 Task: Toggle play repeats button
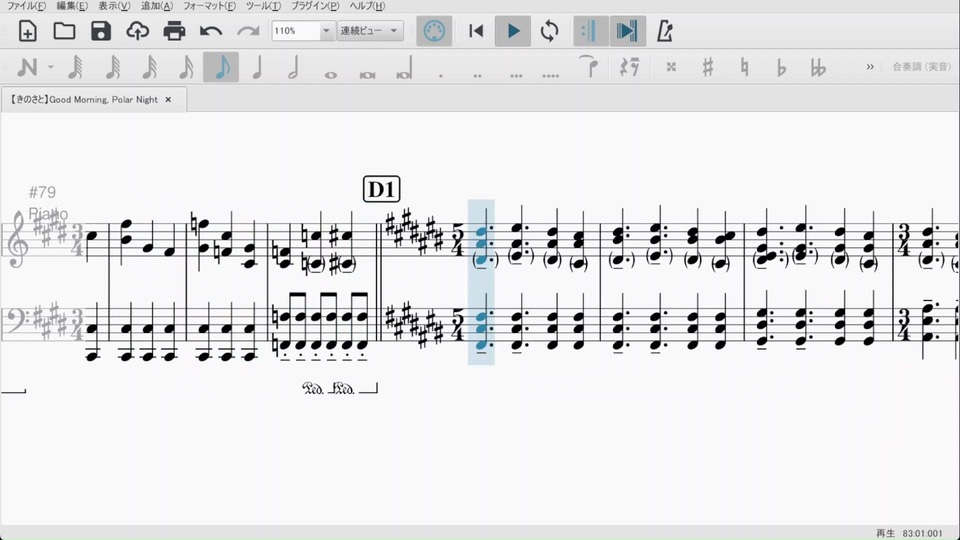point(591,31)
